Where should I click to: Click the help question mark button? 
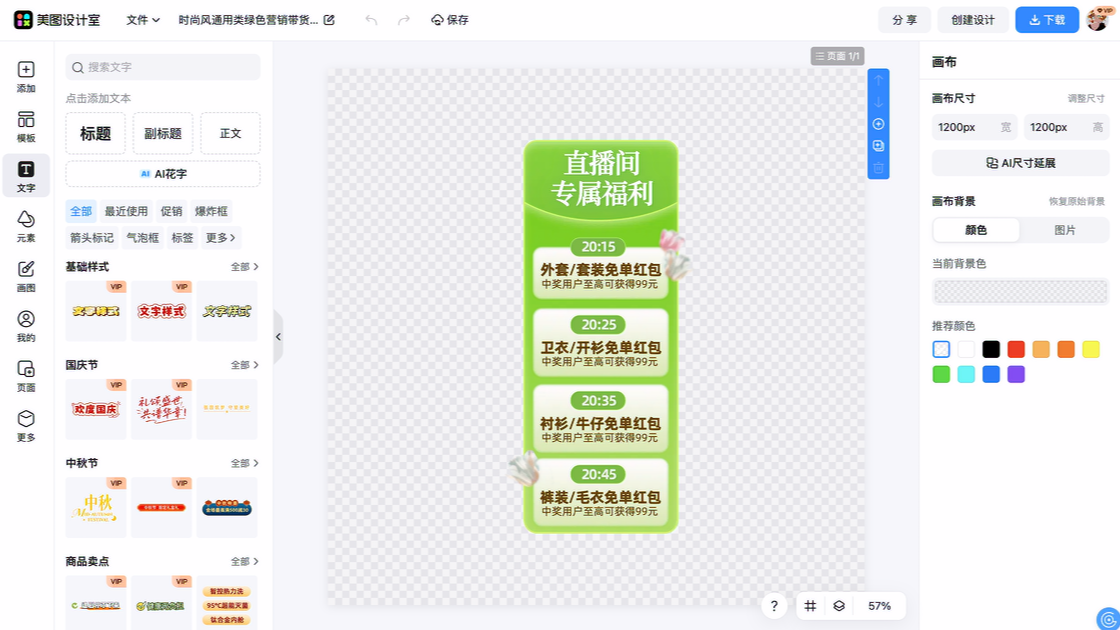click(773, 606)
